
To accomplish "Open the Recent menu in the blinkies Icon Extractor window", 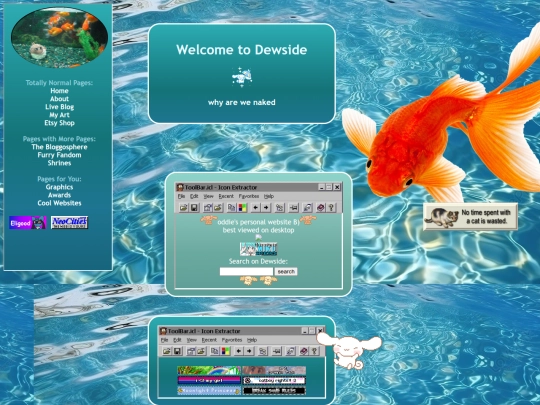I will point(209,340).
